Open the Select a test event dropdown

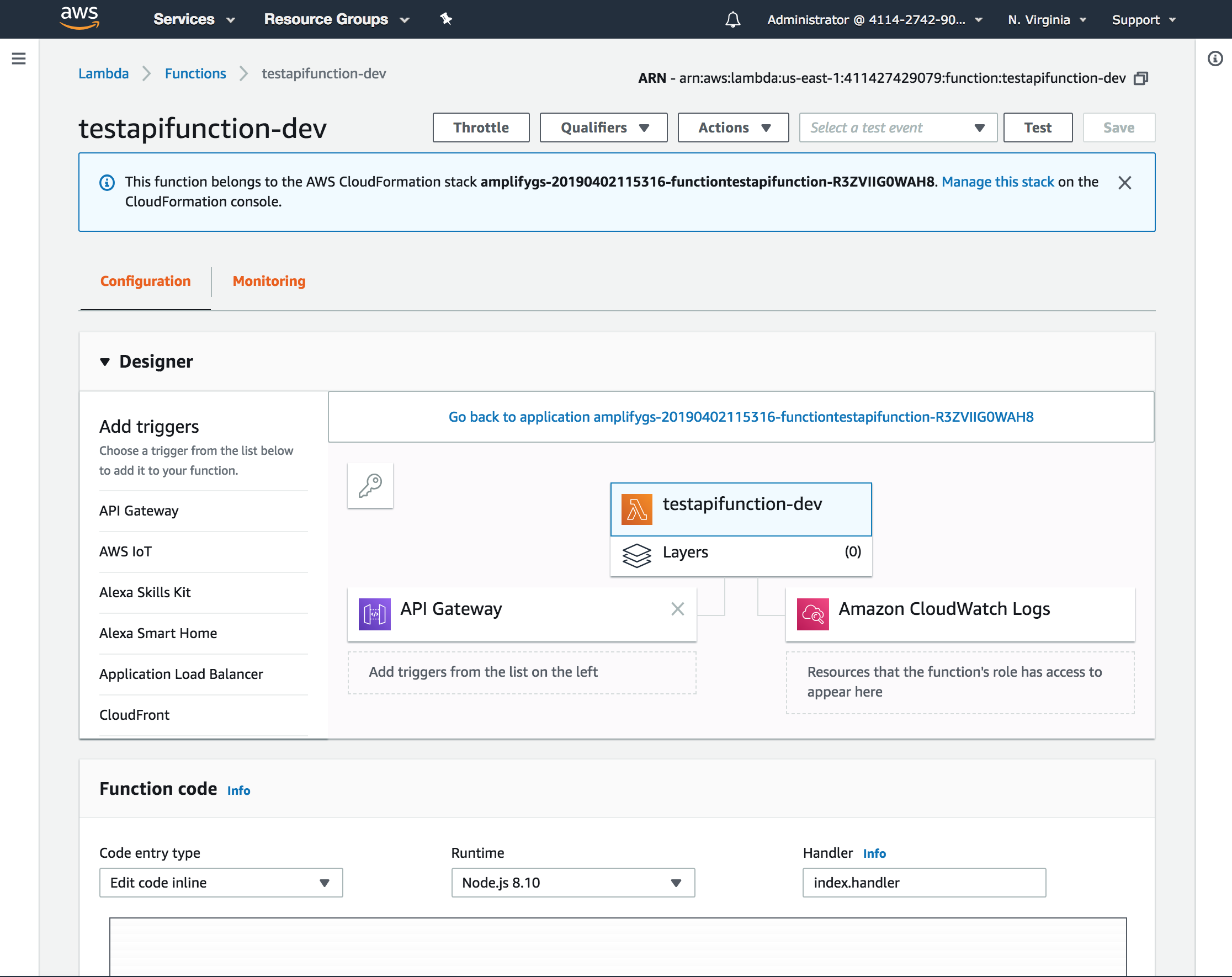pyautogui.click(x=897, y=128)
